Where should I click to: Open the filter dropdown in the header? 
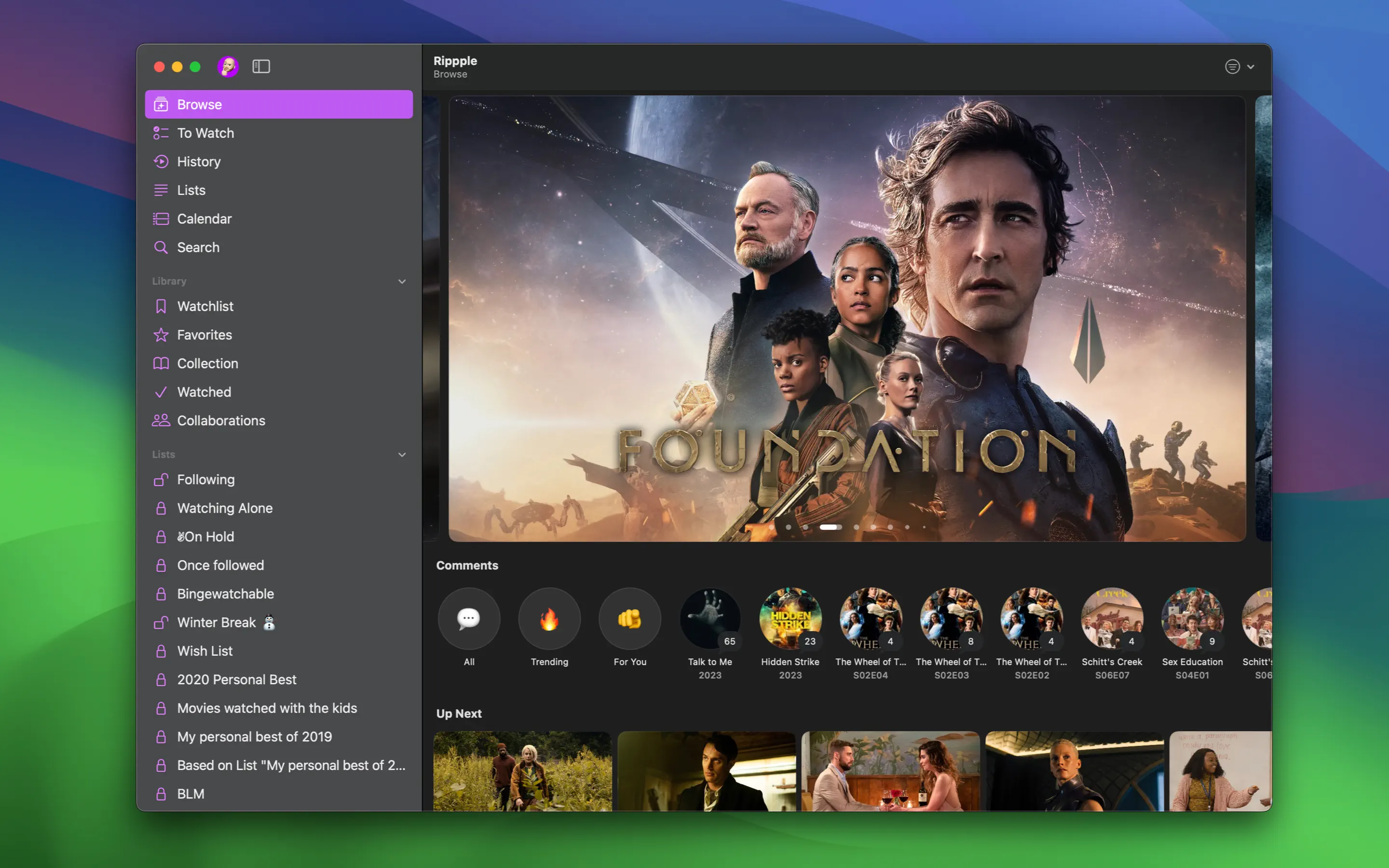click(x=1239, y=67)
